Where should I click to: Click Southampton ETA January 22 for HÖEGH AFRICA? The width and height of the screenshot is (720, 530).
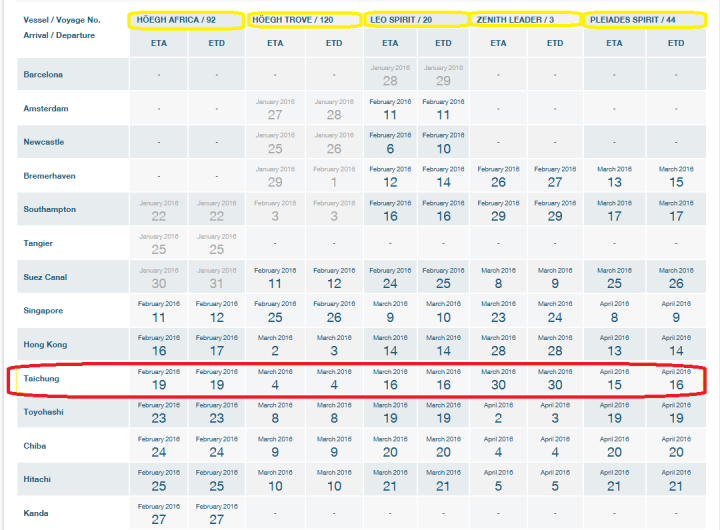pyautogui.click(x=159, y=211)
